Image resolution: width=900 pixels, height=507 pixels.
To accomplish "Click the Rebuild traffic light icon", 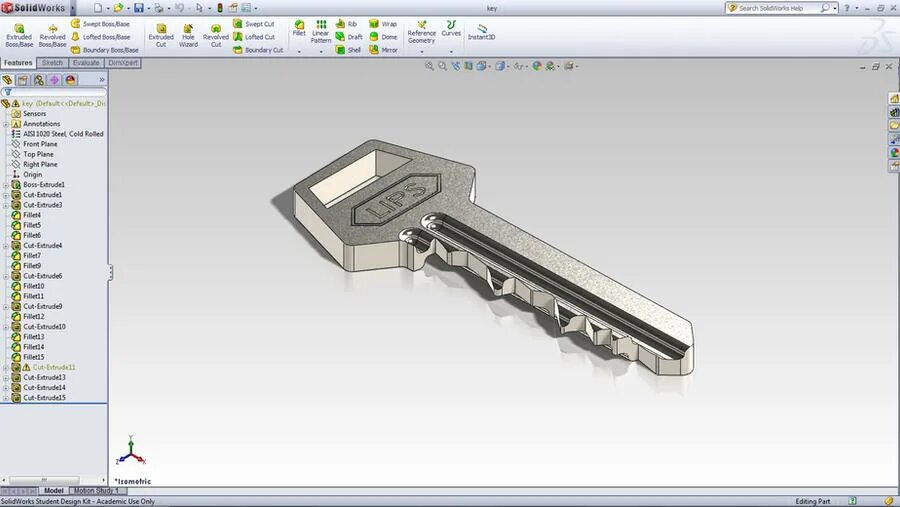I will [220, 8].
